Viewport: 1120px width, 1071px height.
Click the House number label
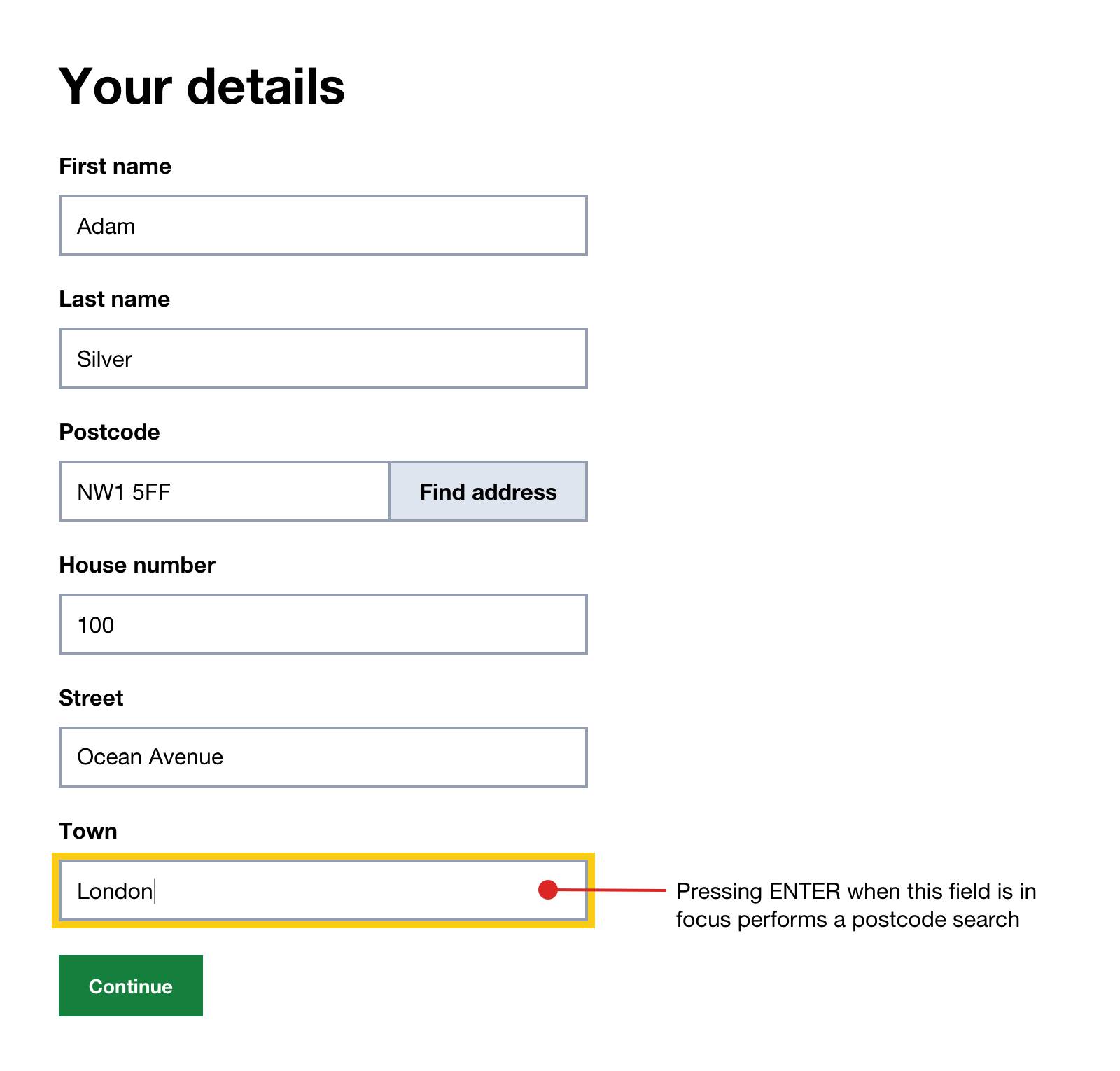(x=137, y=565)
